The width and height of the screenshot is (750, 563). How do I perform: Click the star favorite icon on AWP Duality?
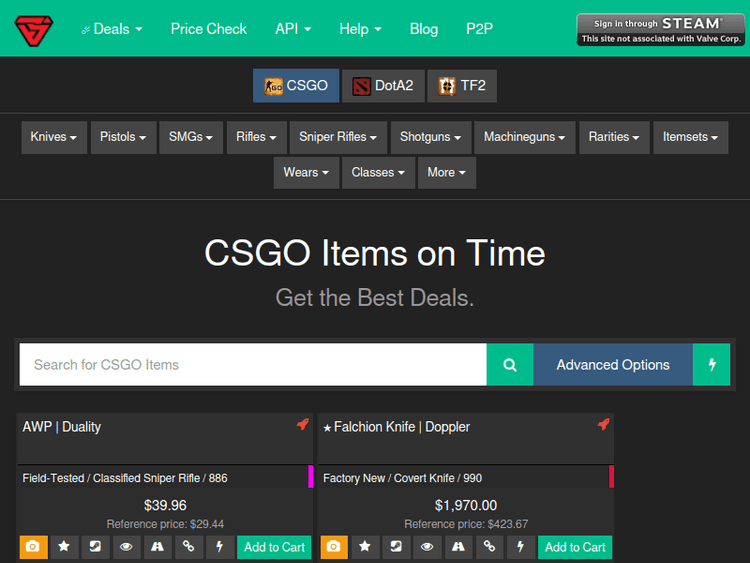(x=64, y=547)
